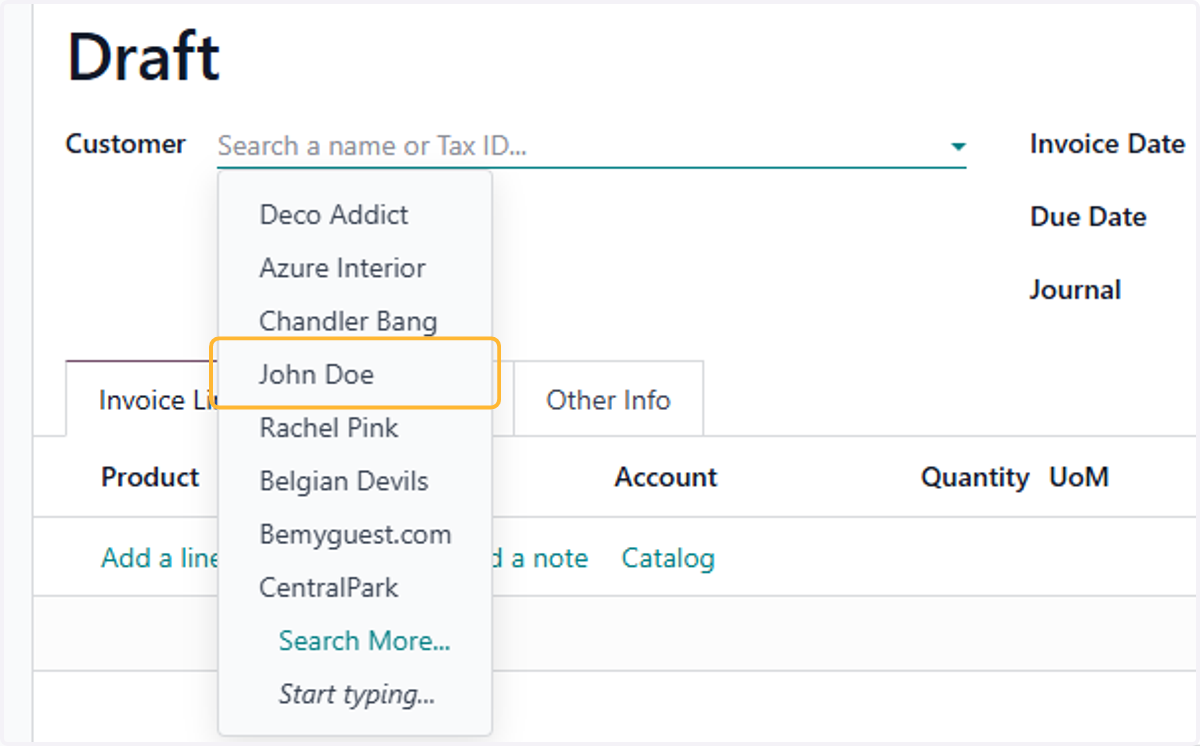Click the Journal field label
The width and height of the screenshot is (1200, 746).
click(x=1075, y=290)
